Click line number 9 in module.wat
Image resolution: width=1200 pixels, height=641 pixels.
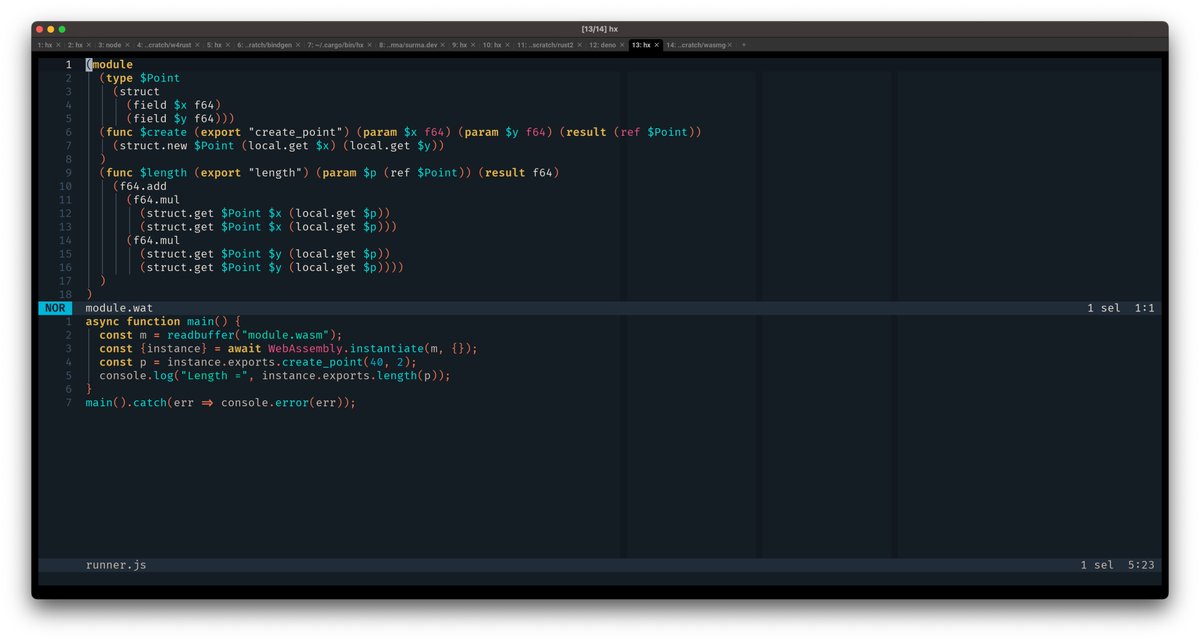click(x=66, y=172)
